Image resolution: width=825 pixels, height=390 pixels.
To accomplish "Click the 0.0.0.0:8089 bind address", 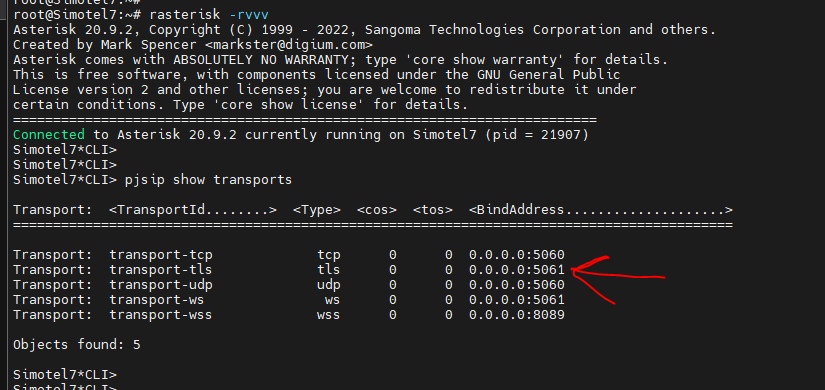I will 517,315.
